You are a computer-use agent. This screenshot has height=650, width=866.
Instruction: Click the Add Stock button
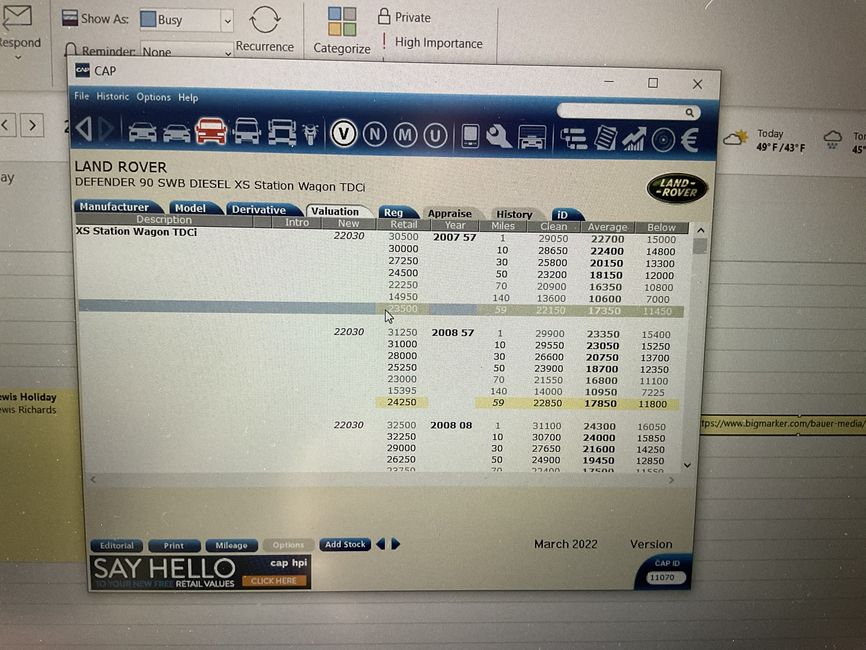345,545
